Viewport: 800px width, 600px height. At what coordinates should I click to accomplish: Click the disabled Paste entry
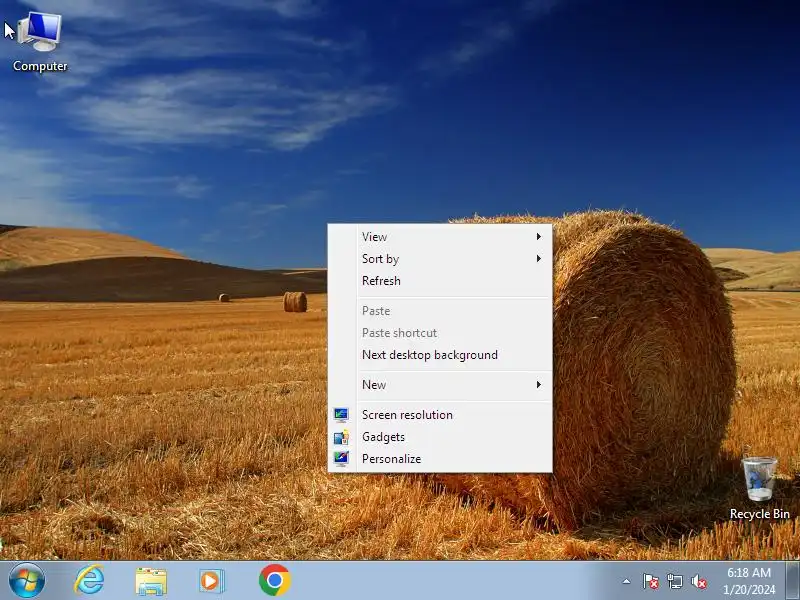(x=440, y=311)
